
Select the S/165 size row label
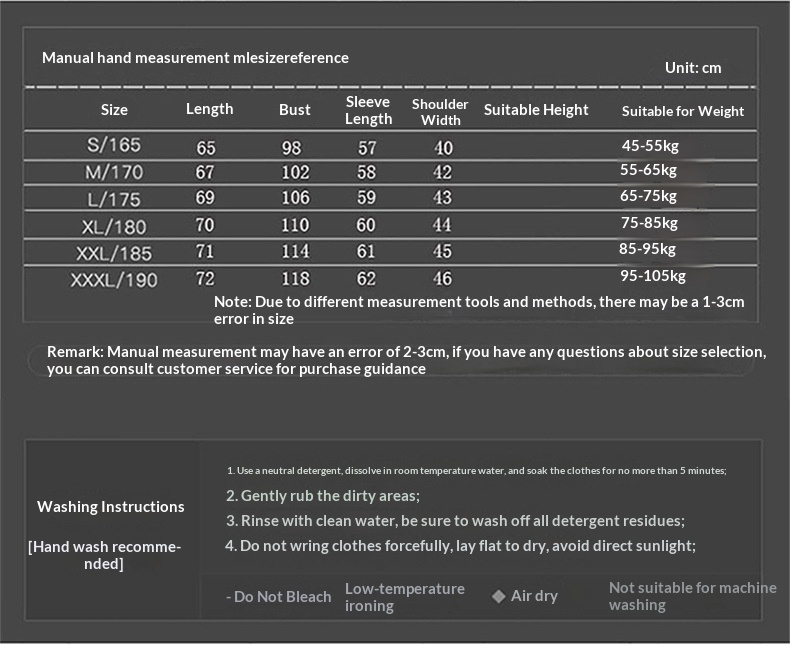click(114, 146)
